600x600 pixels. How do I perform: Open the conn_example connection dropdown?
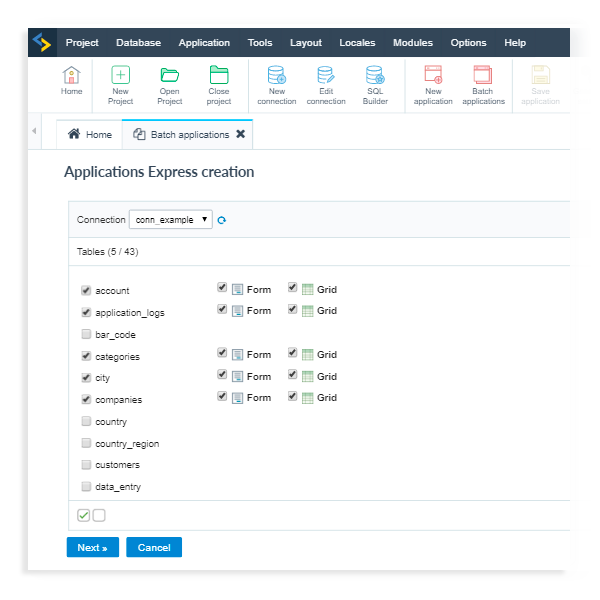[x=171, y=220]
